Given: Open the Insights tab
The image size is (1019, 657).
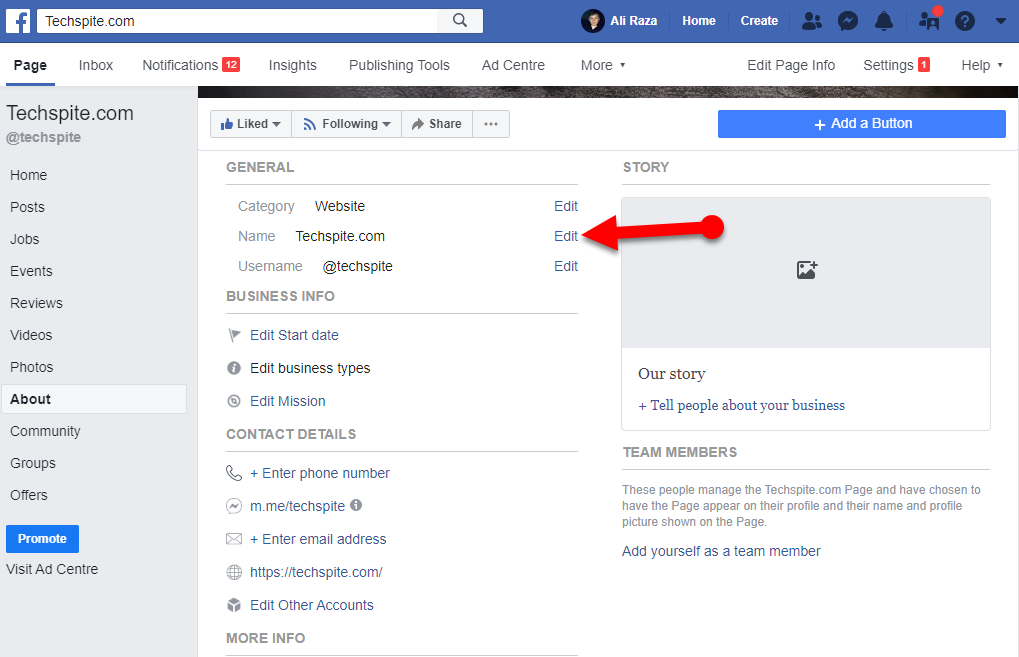Looking at the screenshot, I should tap(292, 64).
